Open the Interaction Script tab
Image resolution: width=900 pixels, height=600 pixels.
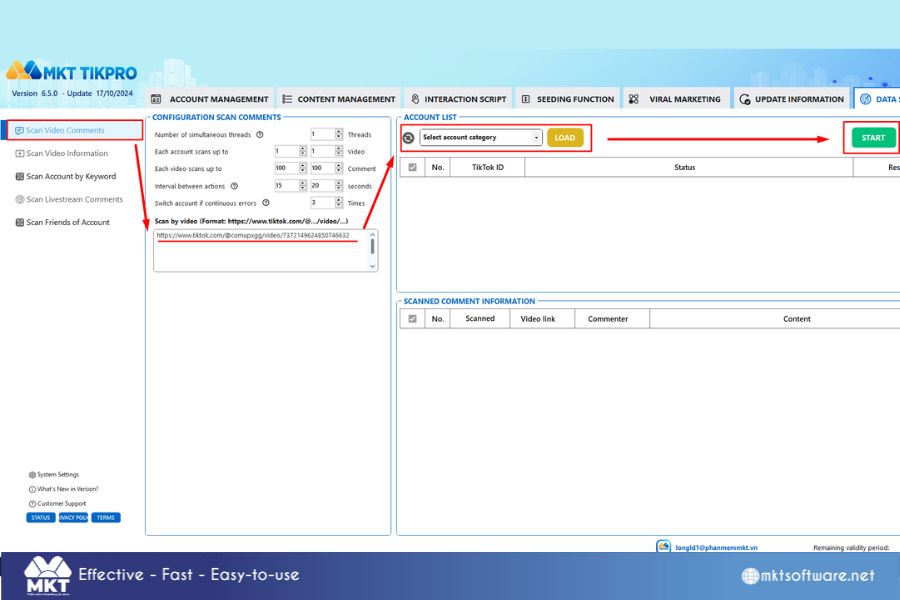click(x=459, y=99)
